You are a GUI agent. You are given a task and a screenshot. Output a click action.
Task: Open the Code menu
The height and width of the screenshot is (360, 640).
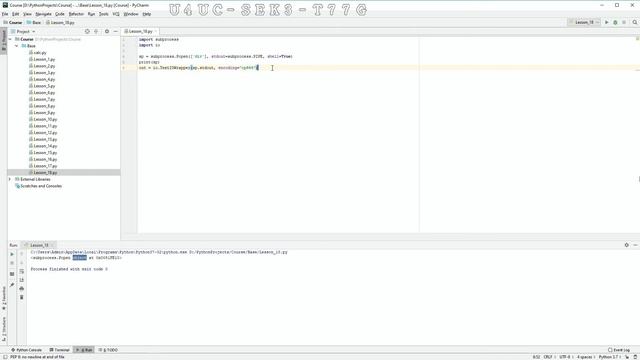[x=60, y=14]
